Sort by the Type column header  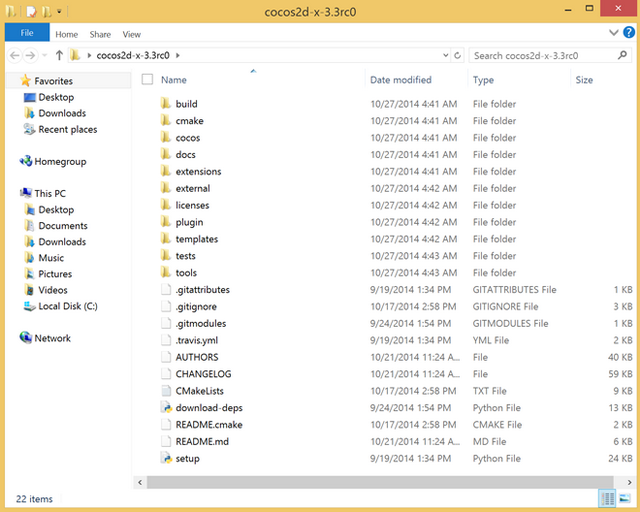[x=483, y=80]
